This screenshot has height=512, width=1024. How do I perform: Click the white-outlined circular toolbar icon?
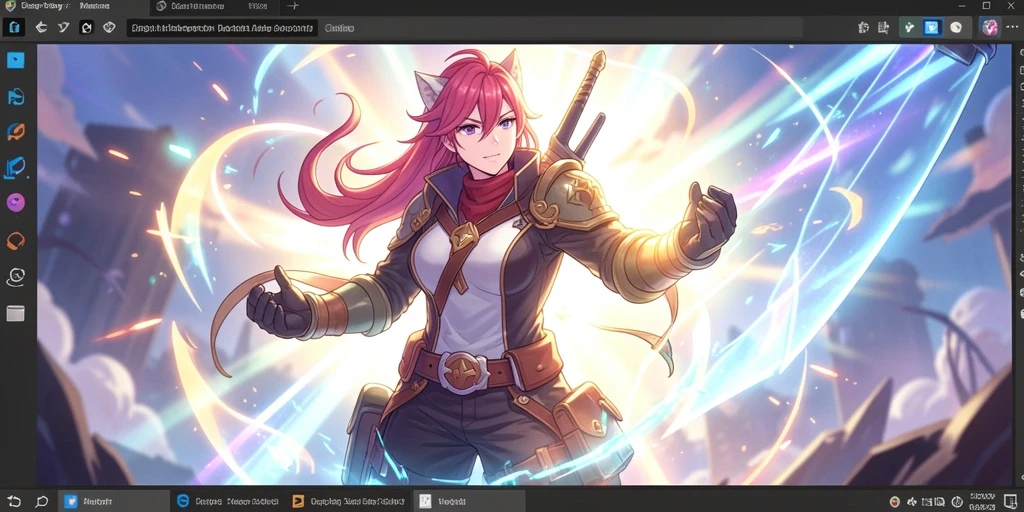110,27
